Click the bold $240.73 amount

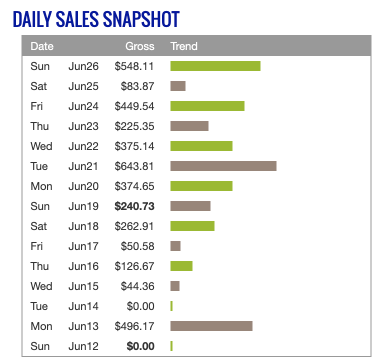(134, 206)
